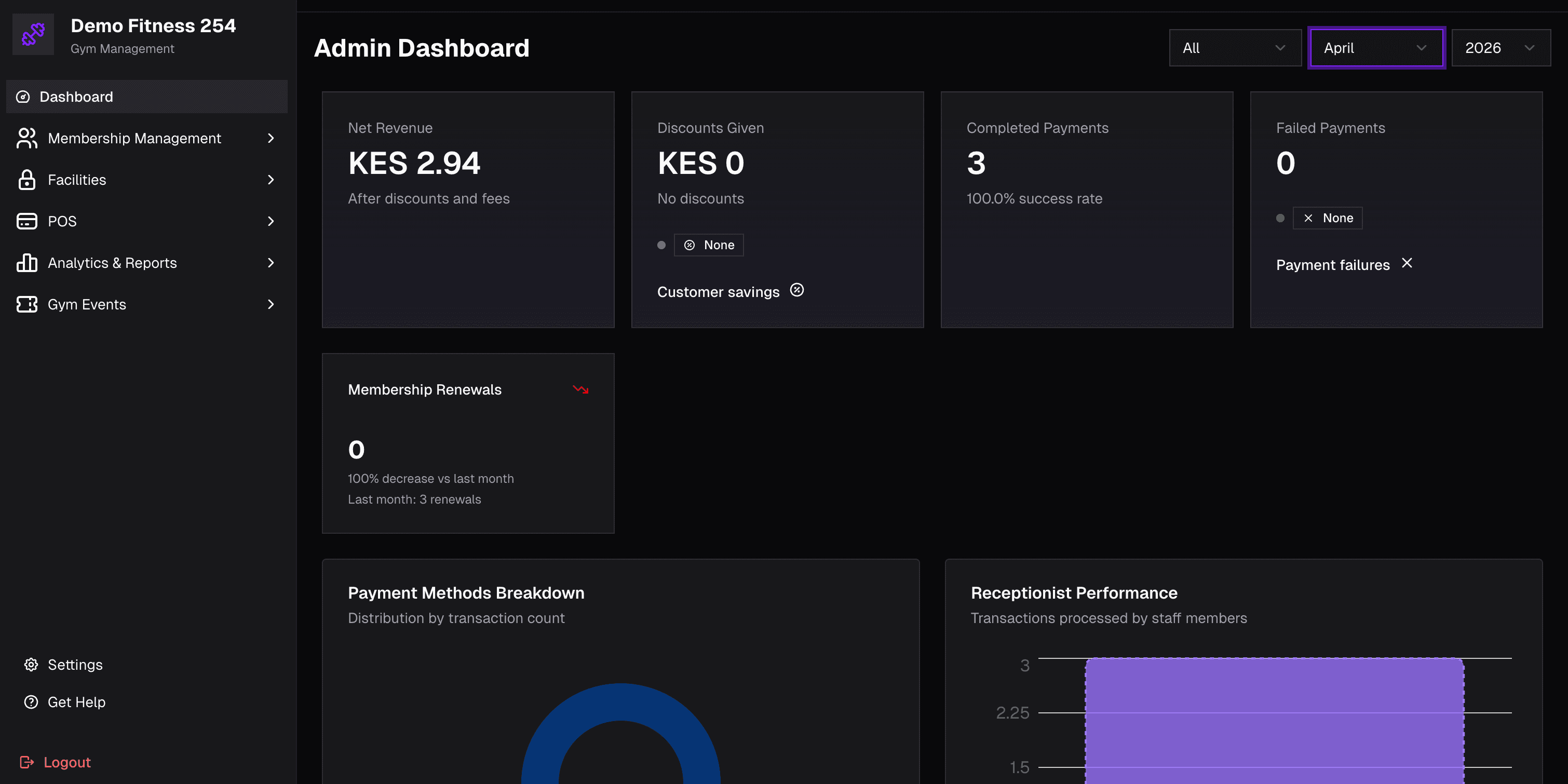The width and height of the screenshot is (1568, 784).
Task: Click the percent icon beside Customer savings
Action: click(797, 290)
